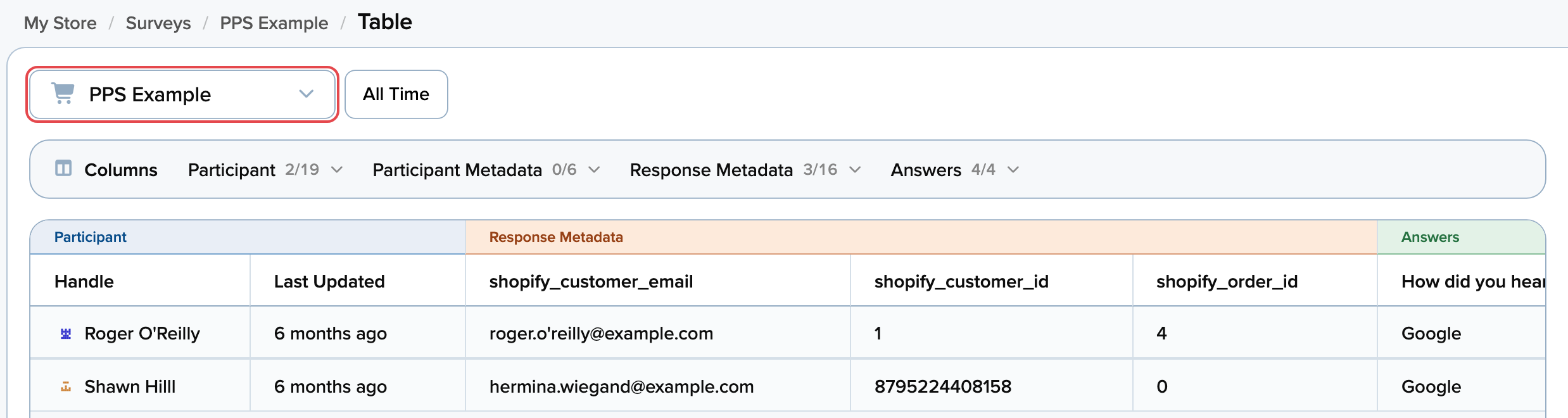The image size is (1568, 418).
Task: Click hermina.wiegand@example.com email cell
Action: 658,386
